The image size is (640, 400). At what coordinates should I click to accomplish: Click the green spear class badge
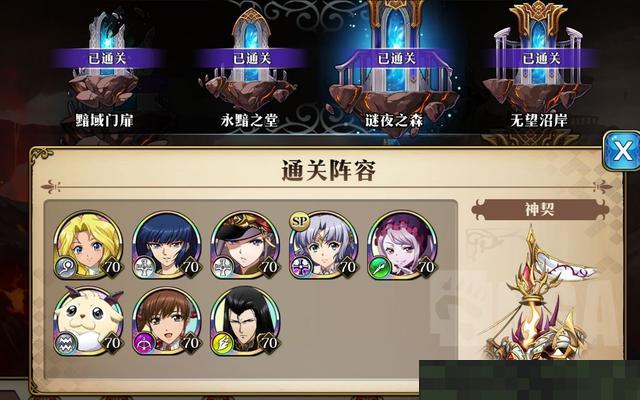tap(379, 268)
